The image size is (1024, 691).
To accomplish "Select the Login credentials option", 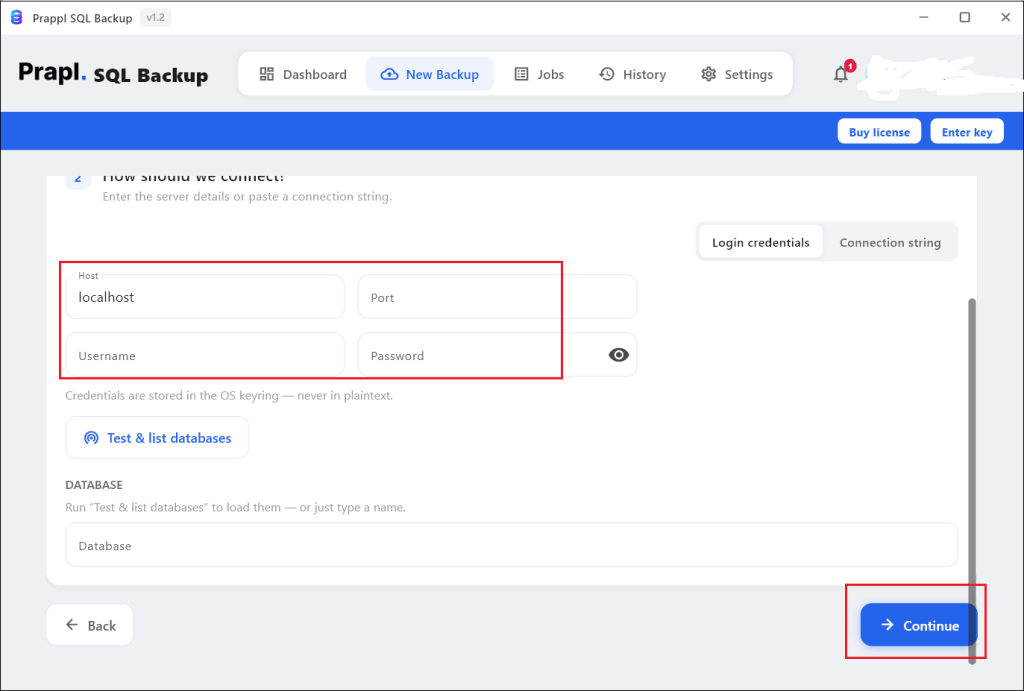I will [x=761, y=242].
